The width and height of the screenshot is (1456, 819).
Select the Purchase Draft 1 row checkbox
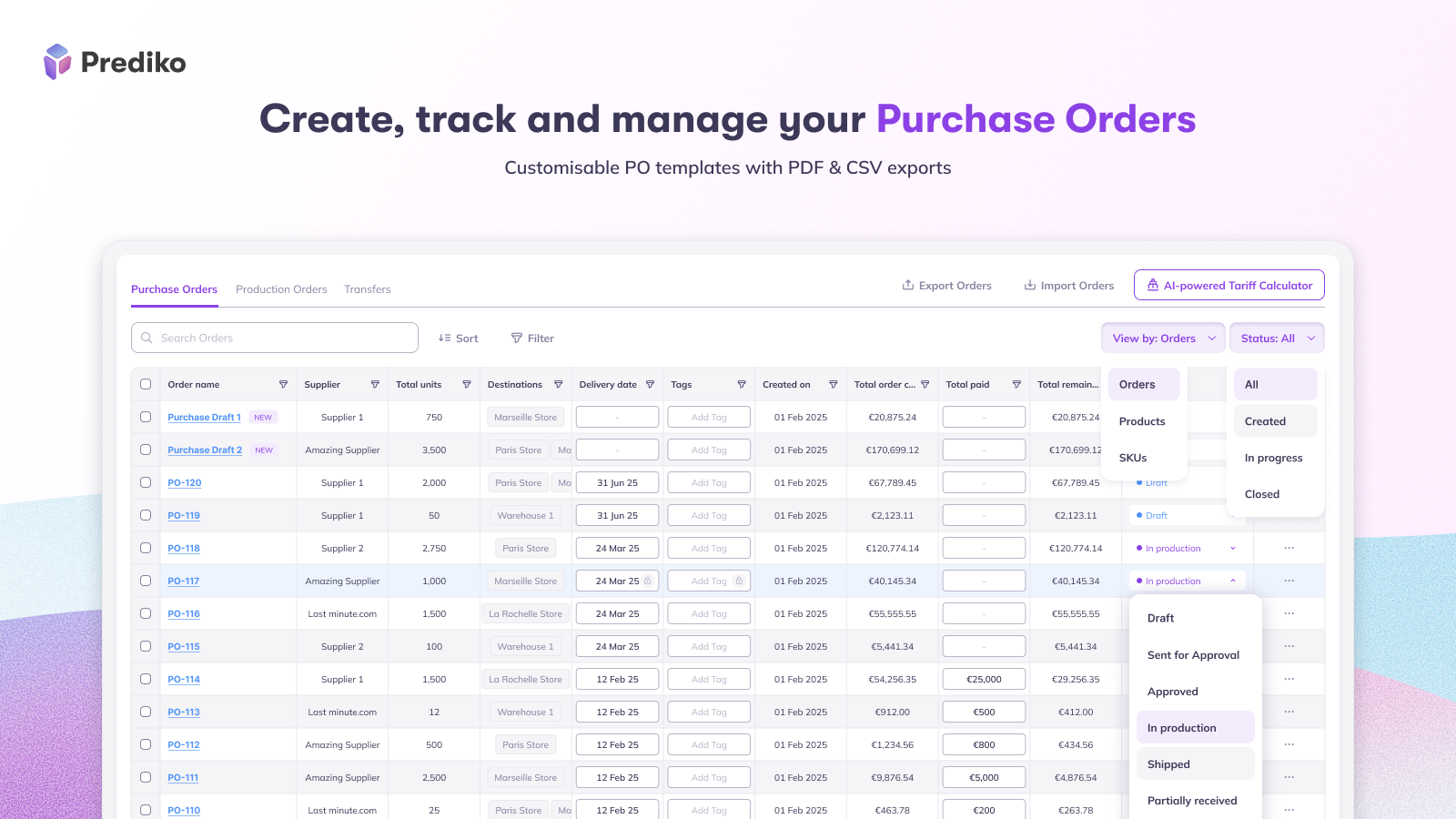point(146,417)
